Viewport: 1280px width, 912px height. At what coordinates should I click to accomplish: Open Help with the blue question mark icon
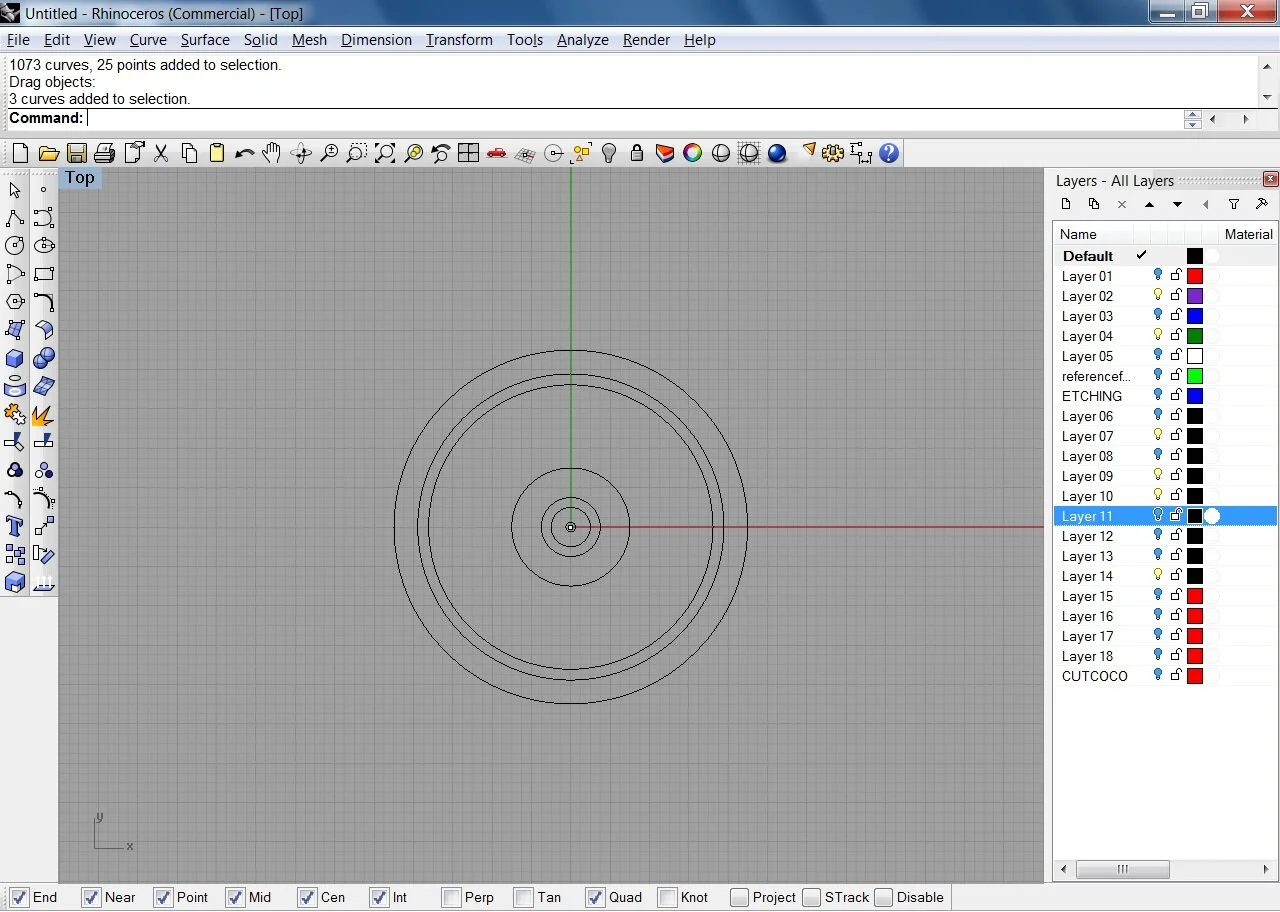pos(889,153)
